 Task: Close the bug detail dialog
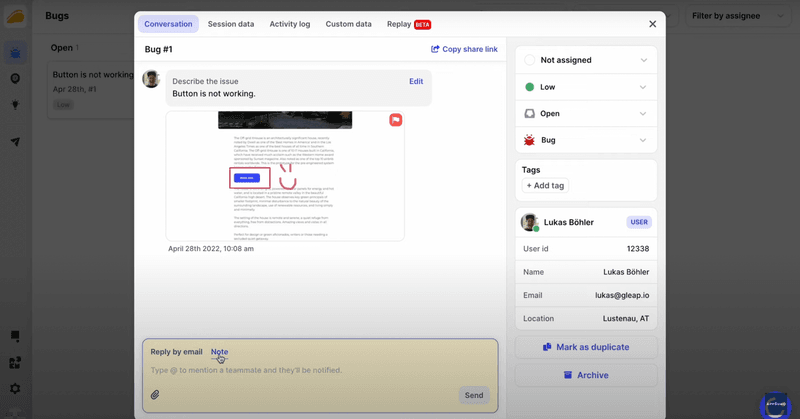pos(653,24)
